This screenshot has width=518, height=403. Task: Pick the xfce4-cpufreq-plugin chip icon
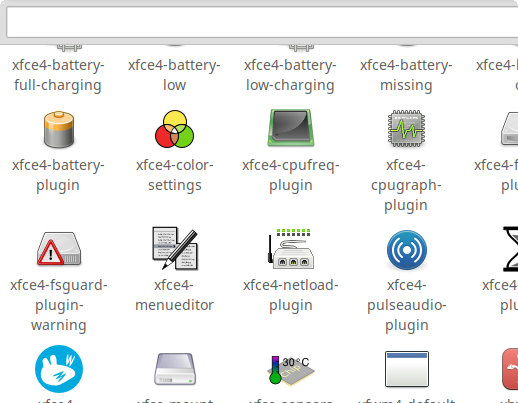[291, 128]
